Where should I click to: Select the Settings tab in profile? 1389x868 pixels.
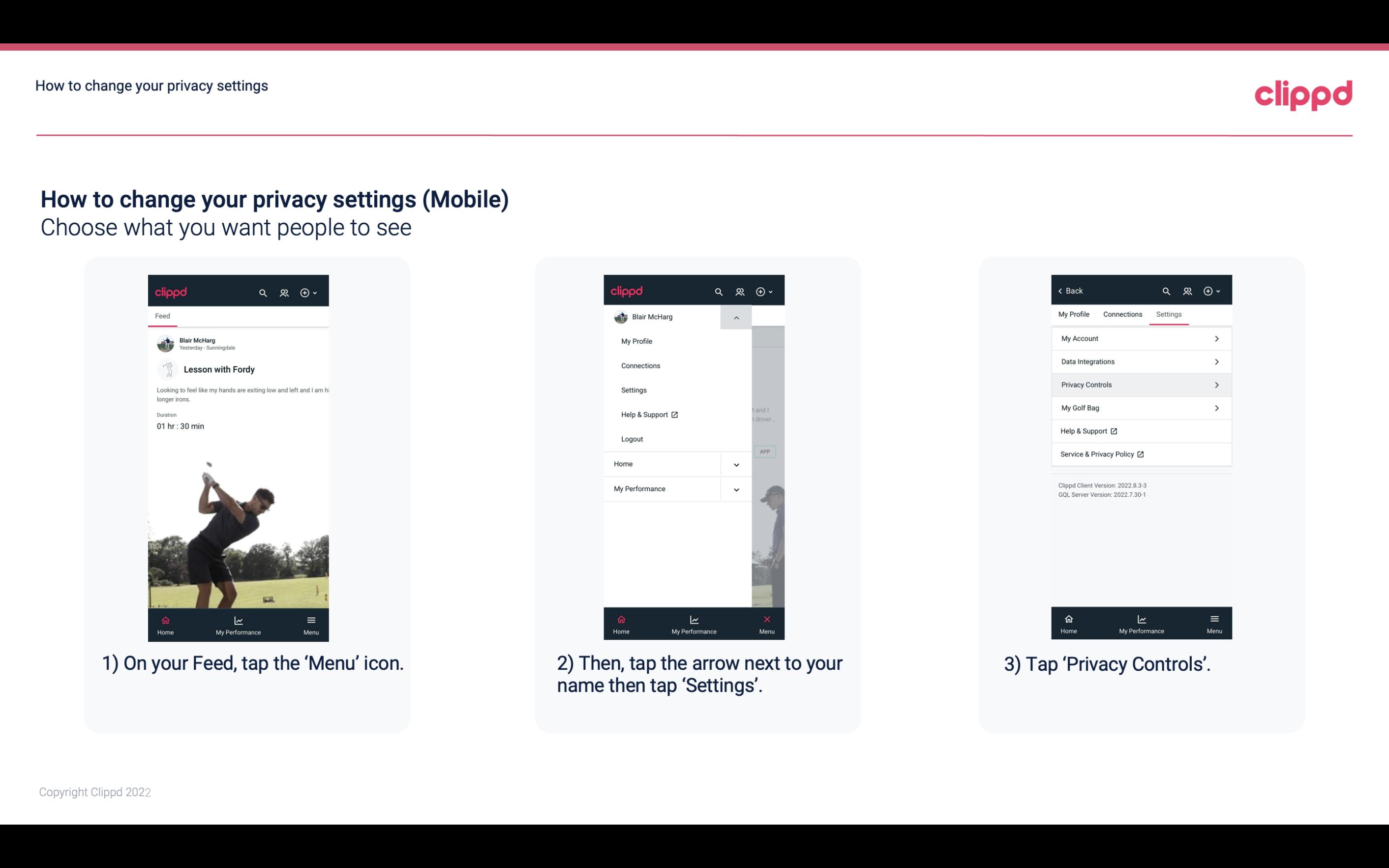tap(1168, 314)
